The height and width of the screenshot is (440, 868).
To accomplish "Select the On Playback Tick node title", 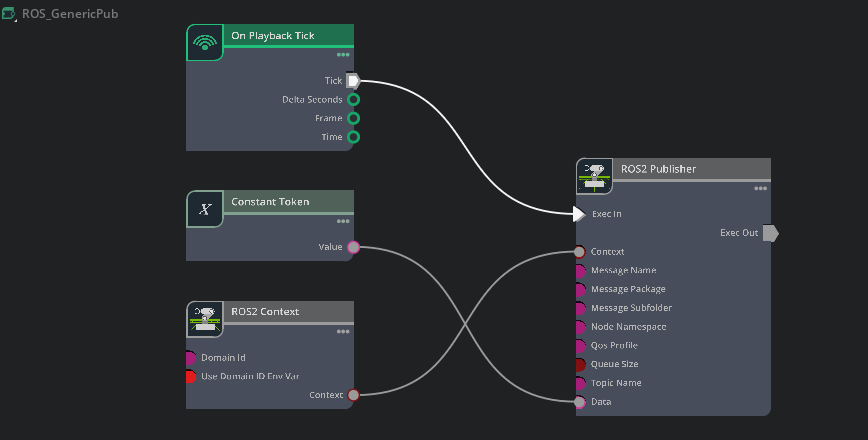I will (x=272, y=35).
